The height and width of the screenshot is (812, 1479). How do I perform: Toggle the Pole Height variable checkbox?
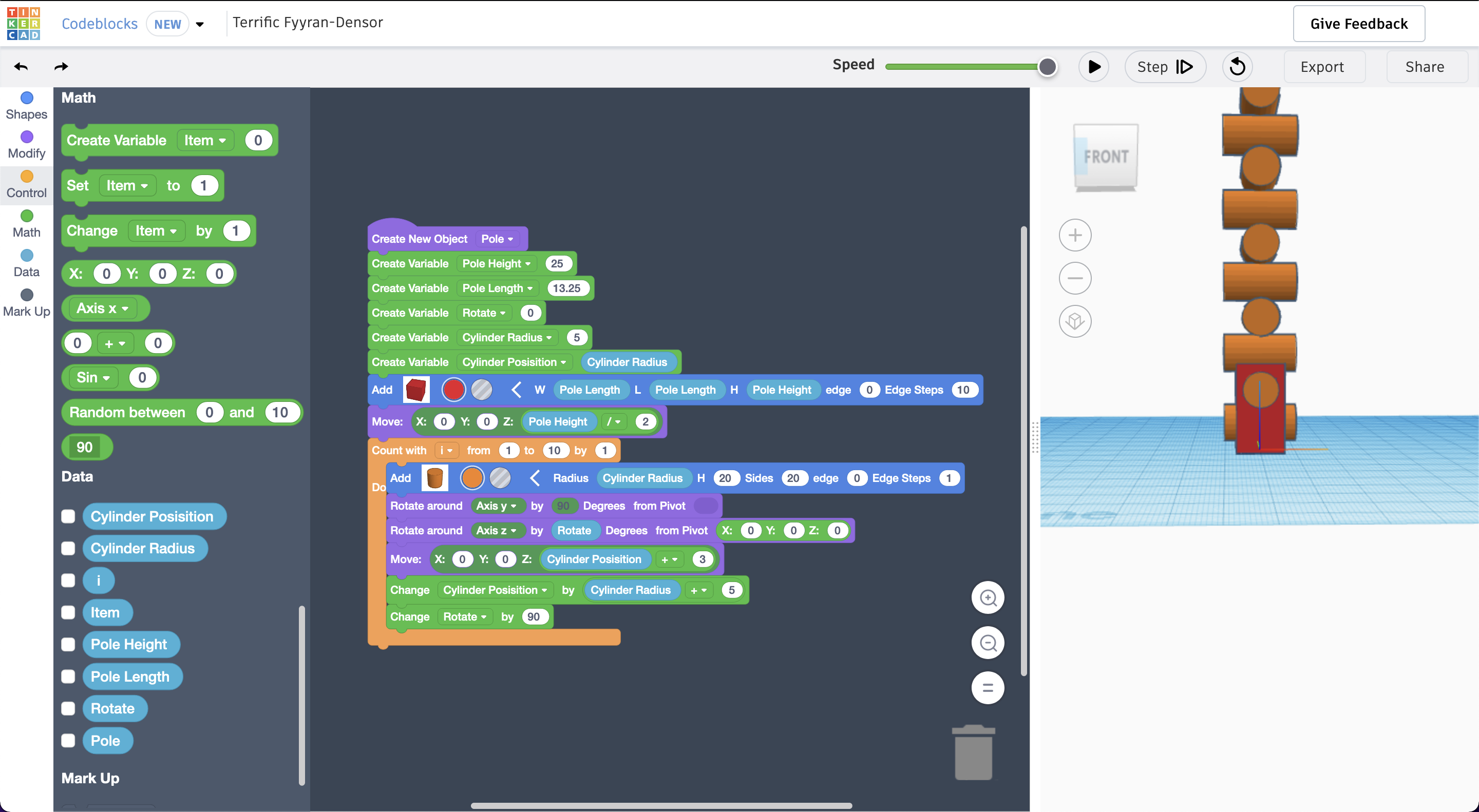pos(67,644)
